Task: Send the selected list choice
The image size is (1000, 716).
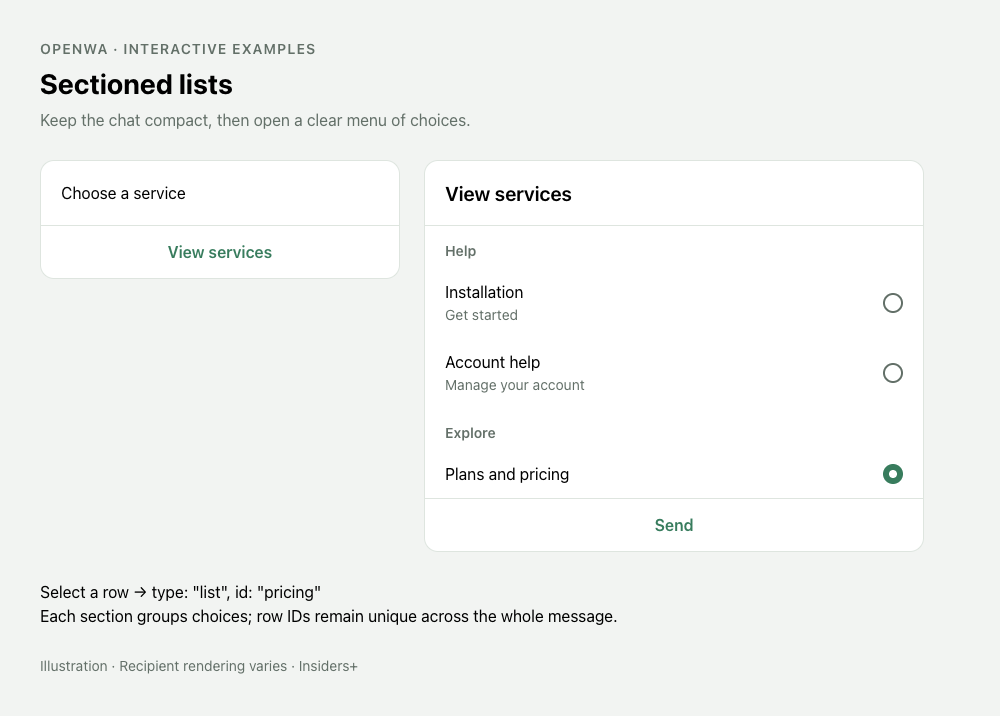Action: point(673,525)
